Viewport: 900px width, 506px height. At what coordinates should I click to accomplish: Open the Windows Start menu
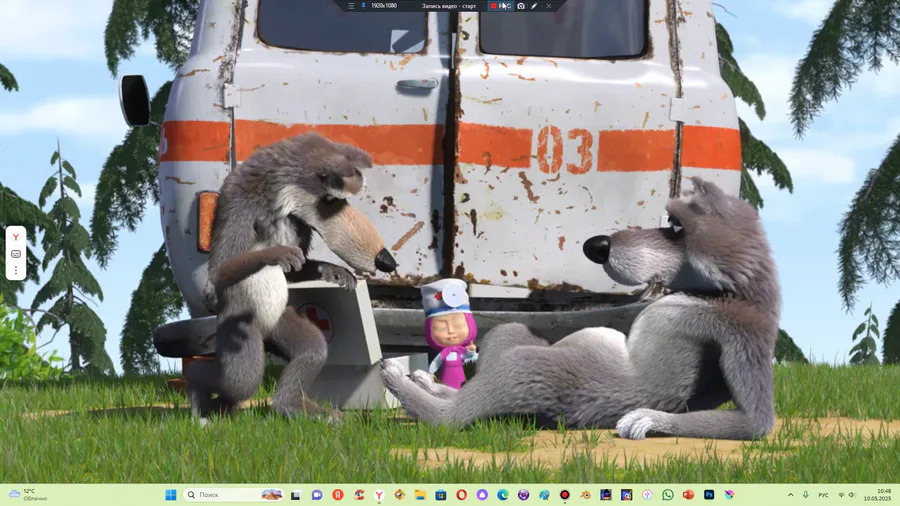tap(171, 495)
